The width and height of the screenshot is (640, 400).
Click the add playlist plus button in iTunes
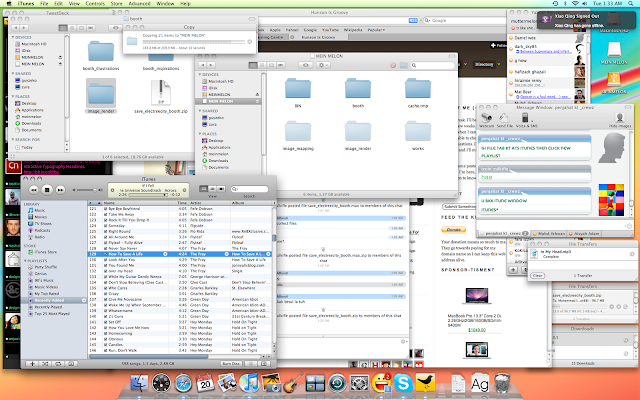pos(32,363)
